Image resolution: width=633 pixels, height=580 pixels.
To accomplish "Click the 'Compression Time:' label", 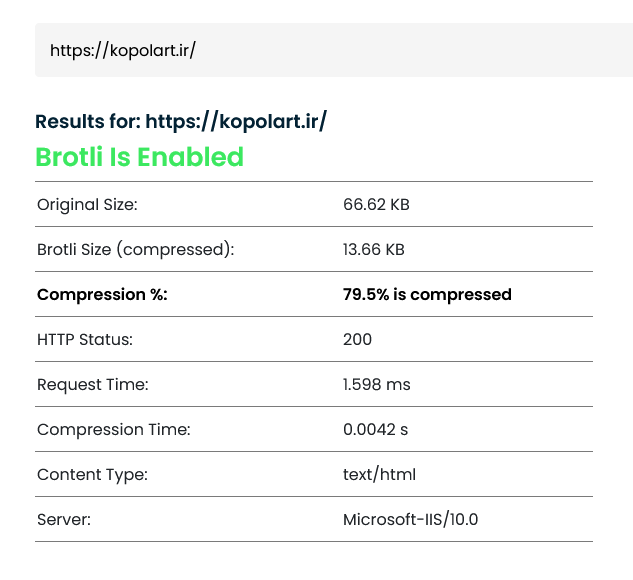I will coord(113,429).
